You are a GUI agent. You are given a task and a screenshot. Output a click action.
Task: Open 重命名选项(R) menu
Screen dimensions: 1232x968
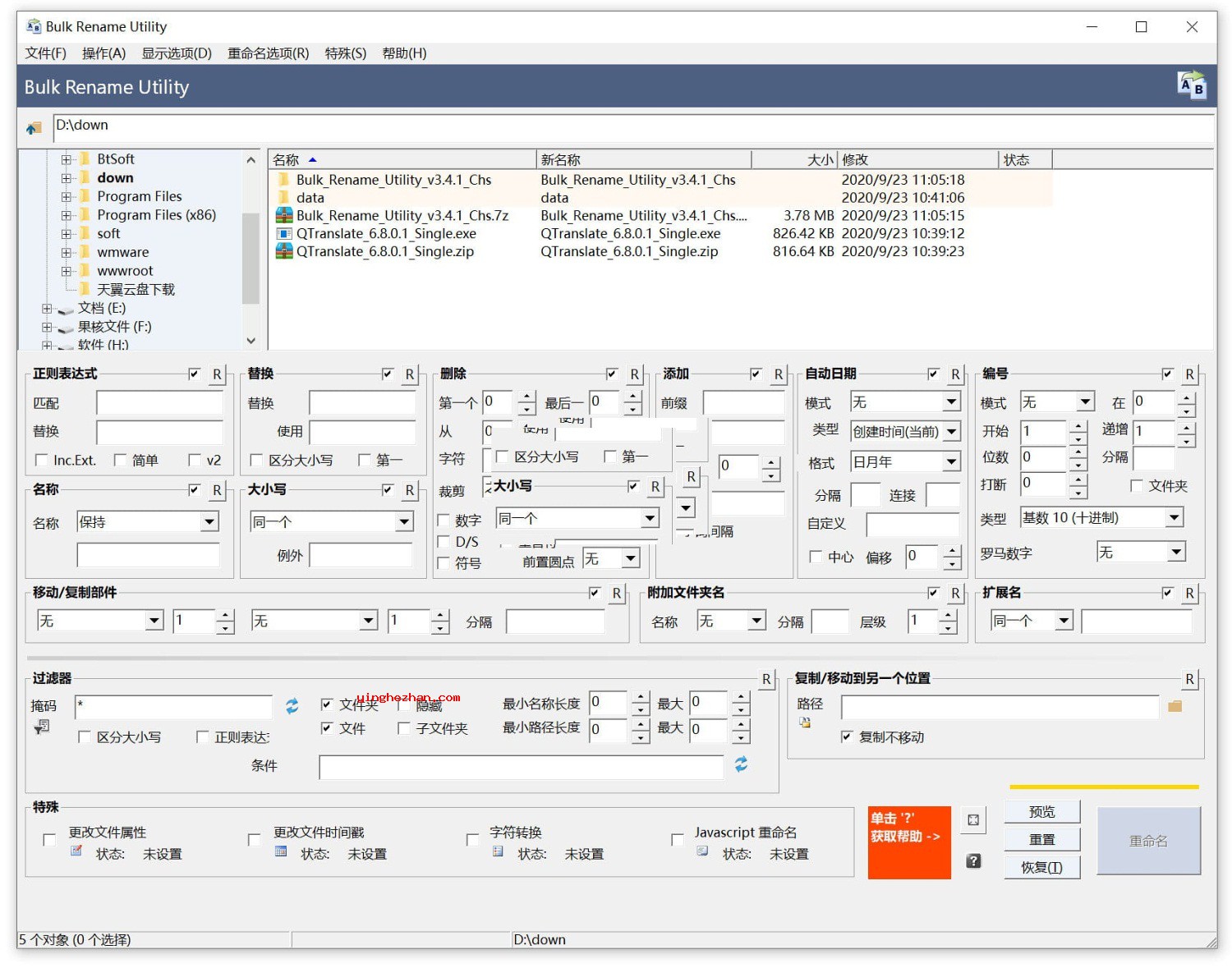tap(269, 53)
